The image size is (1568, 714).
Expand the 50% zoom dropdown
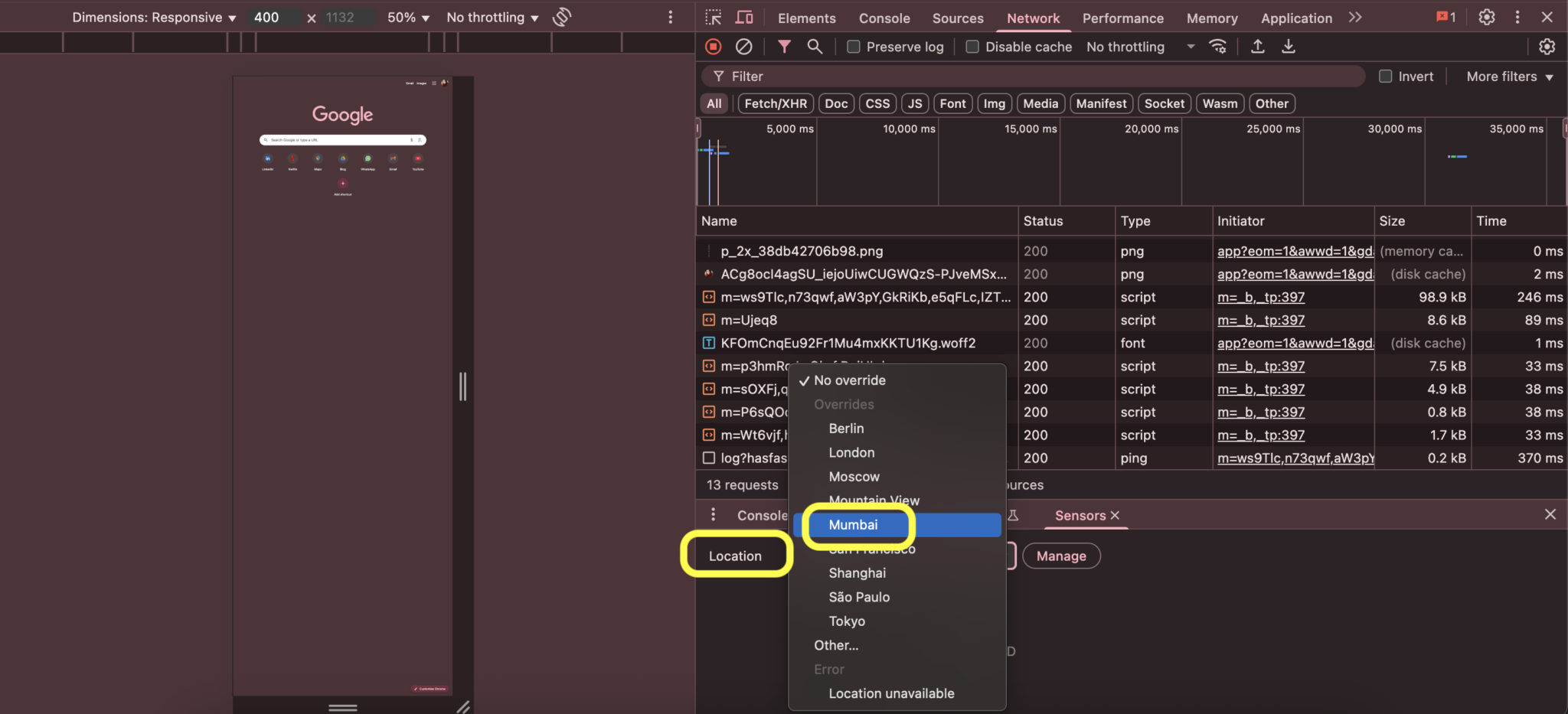tap(408, 18)
